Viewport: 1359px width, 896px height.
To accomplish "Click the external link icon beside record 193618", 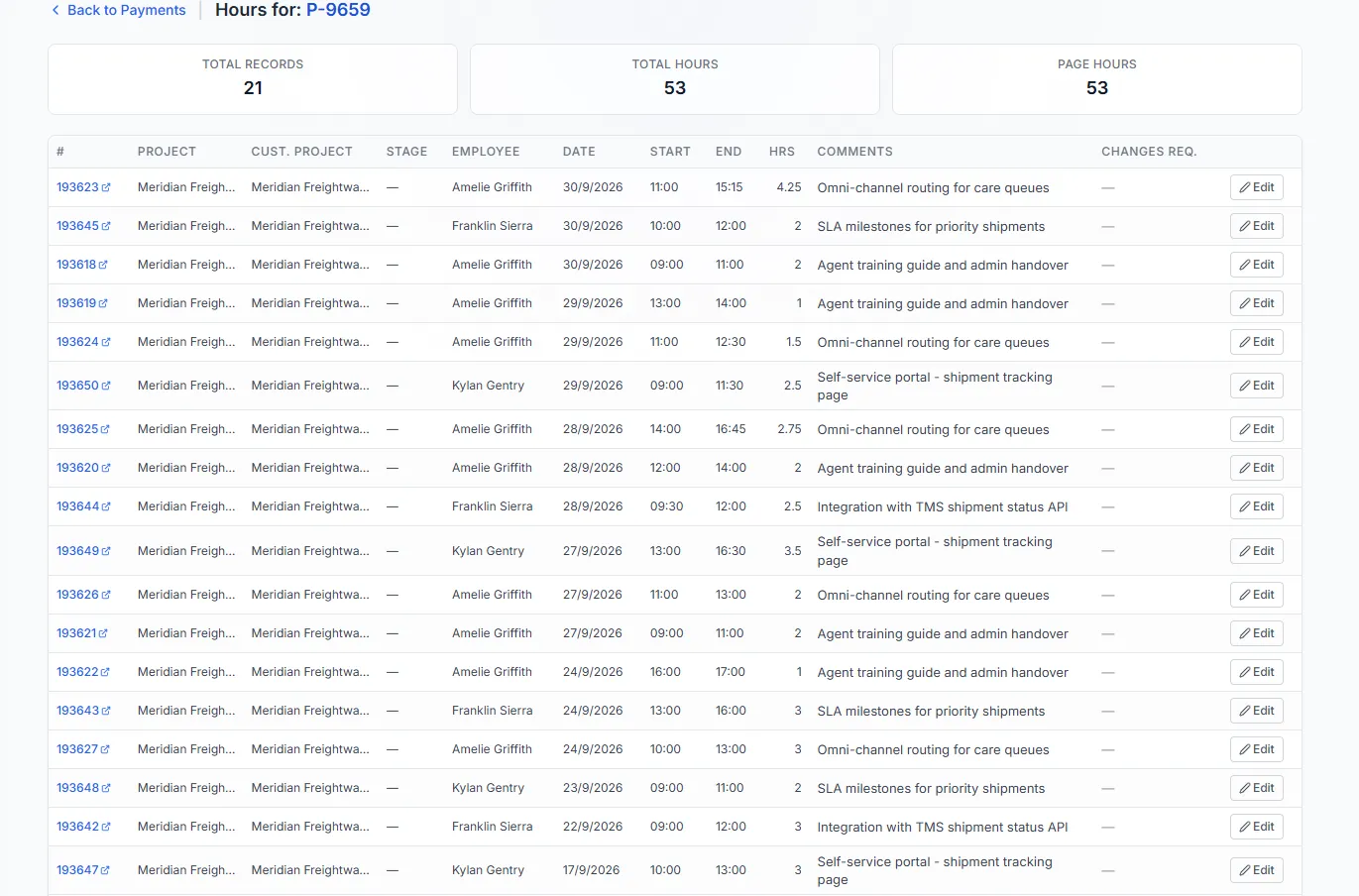I will tap(103, 265).
